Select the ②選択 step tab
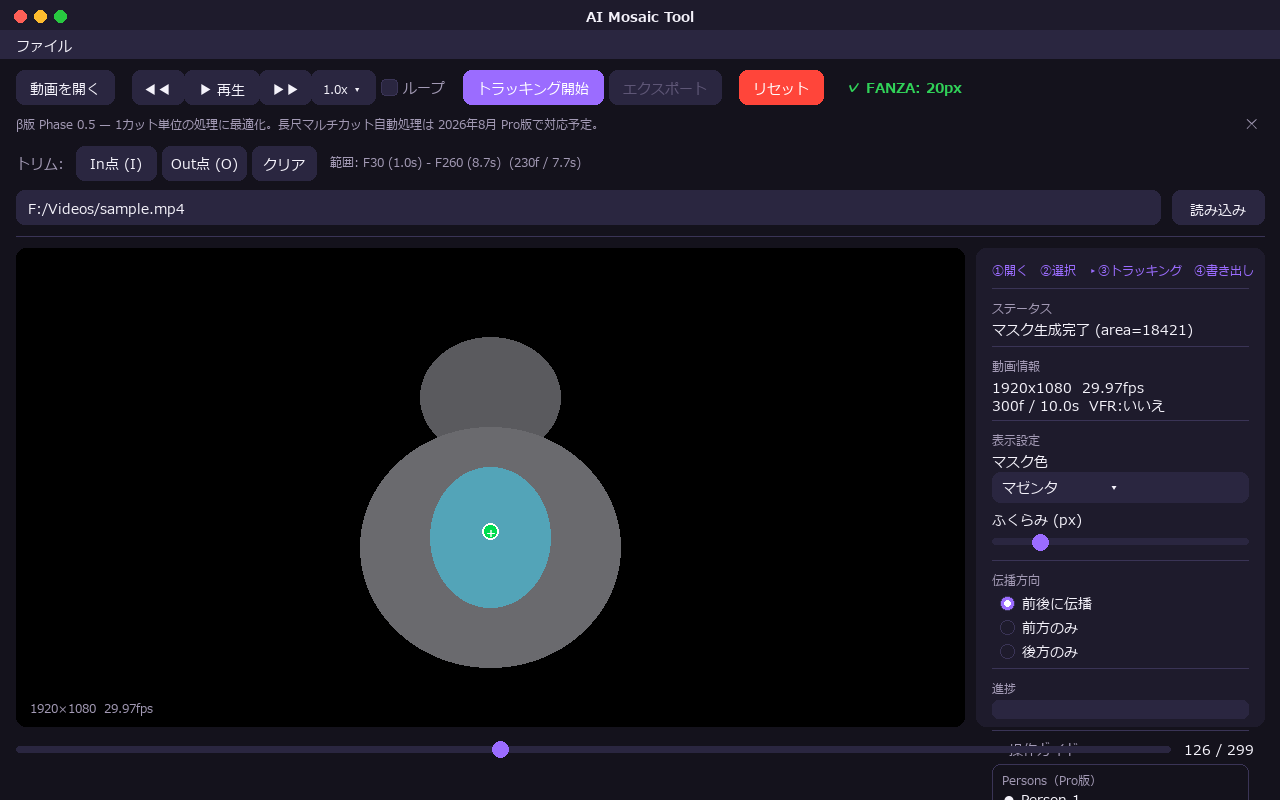This screenshot has height=800, width=1280. click(1058, 271)
